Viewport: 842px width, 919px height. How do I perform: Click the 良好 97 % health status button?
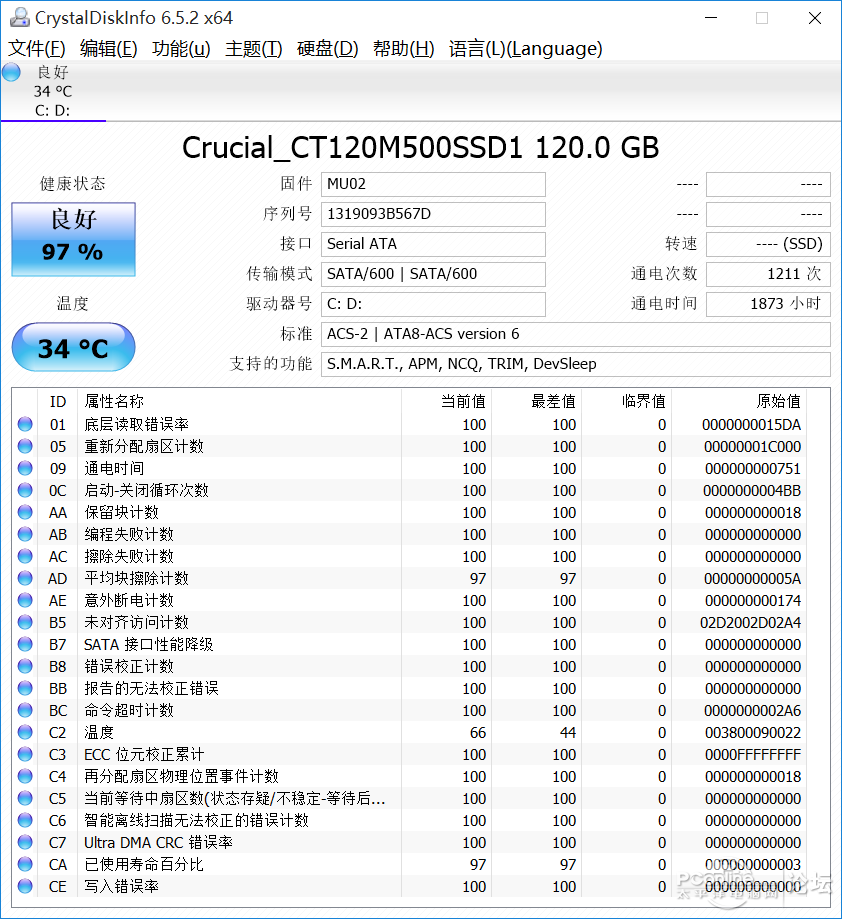tap(73, 239)
